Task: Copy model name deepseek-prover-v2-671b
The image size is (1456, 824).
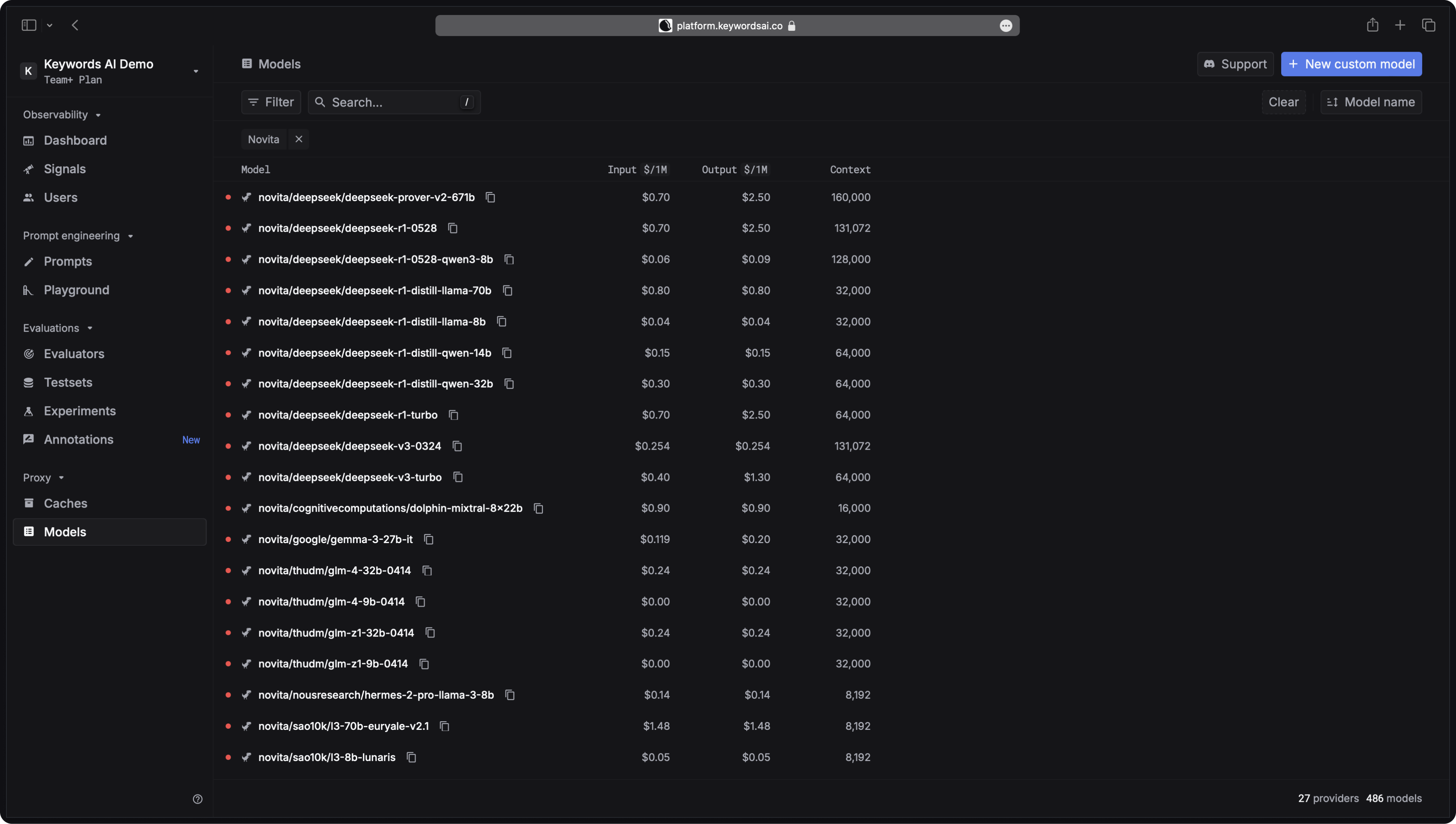Action: tap(490, 197)
